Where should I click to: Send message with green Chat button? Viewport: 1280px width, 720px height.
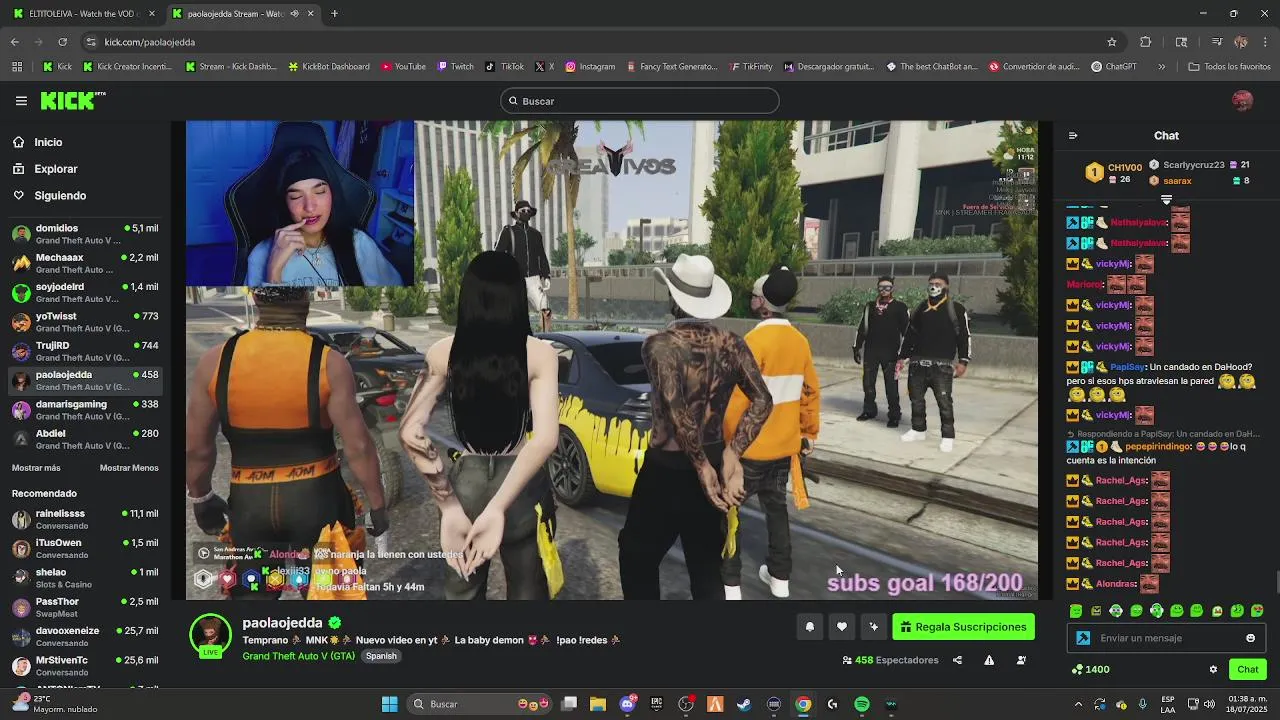(x=1248, y=669)
